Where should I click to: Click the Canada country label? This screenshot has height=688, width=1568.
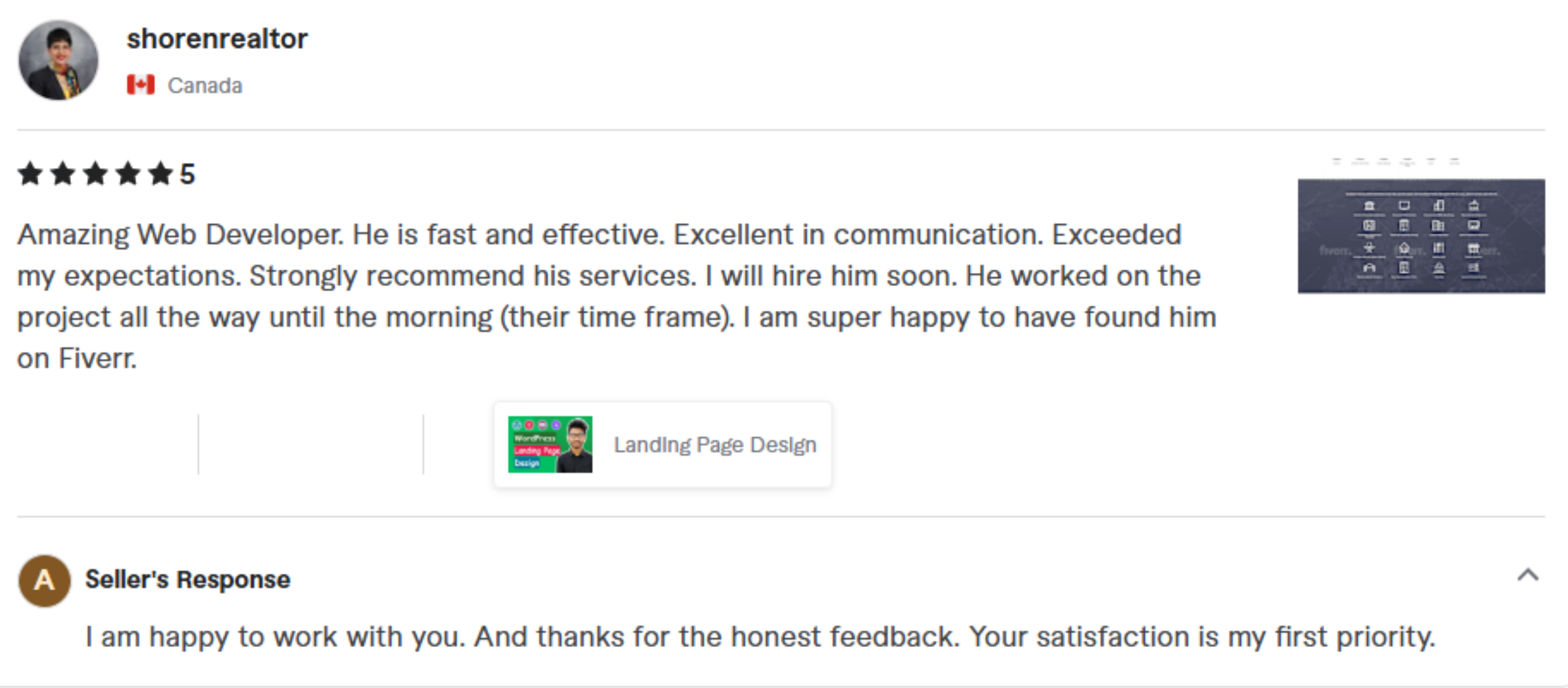tap(205, 86)
